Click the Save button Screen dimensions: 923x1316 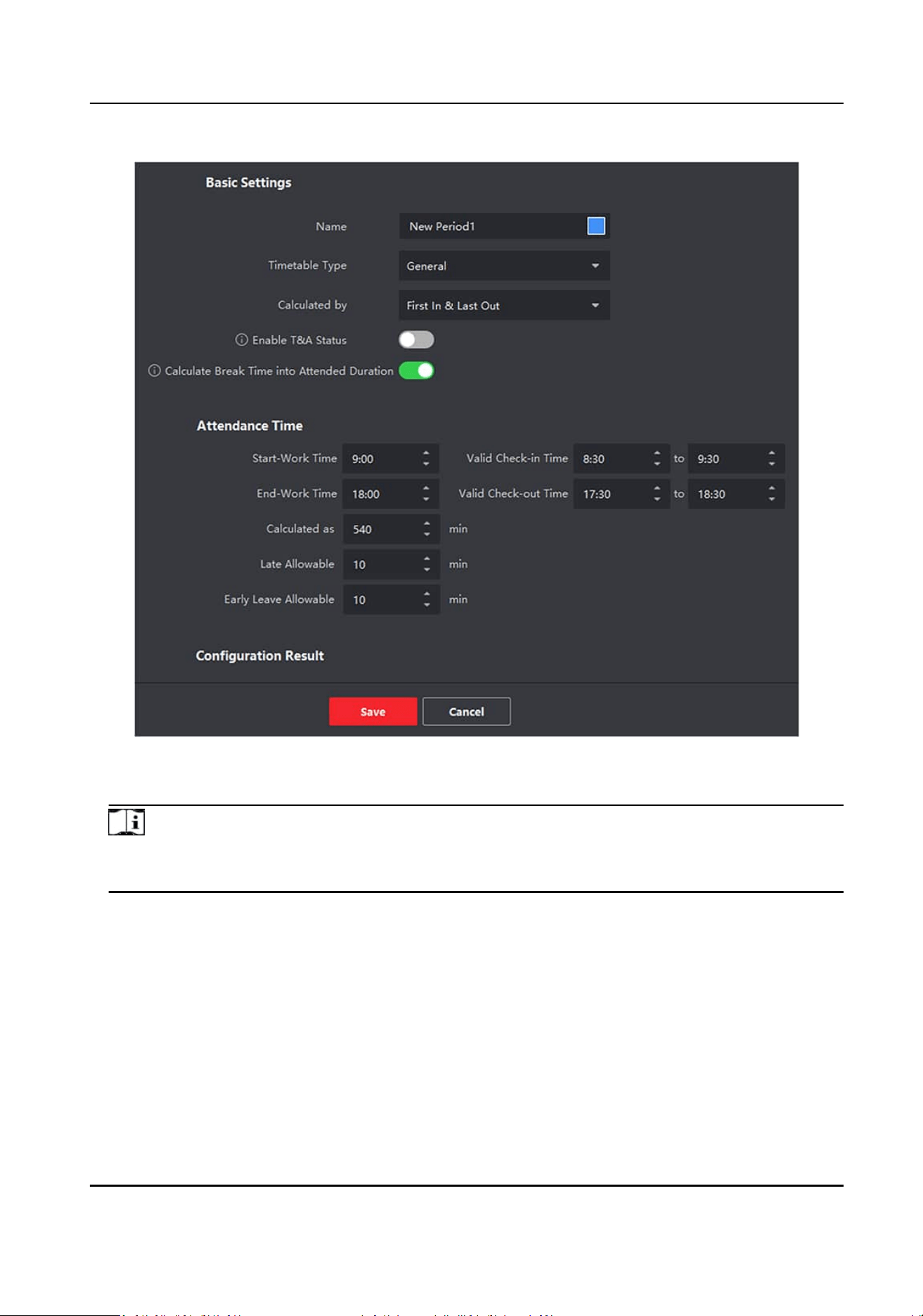point(373,712)
